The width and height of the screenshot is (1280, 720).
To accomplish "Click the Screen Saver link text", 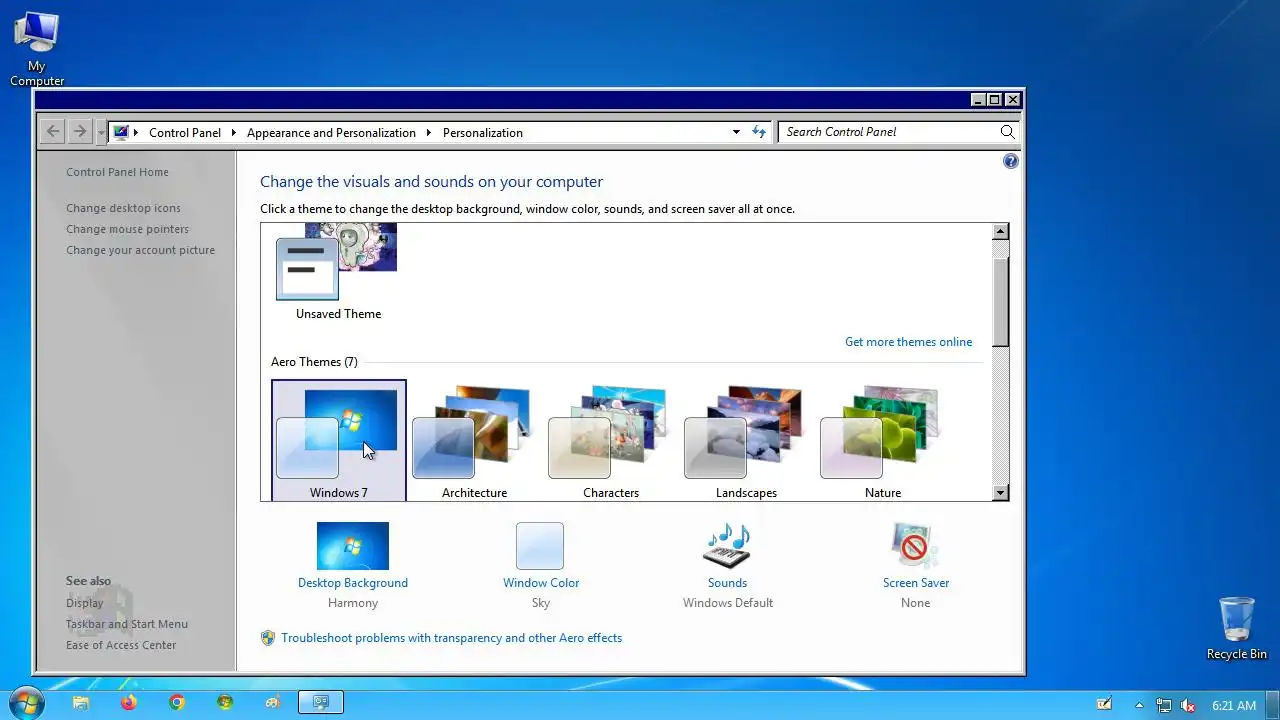I will coord(916,583).
